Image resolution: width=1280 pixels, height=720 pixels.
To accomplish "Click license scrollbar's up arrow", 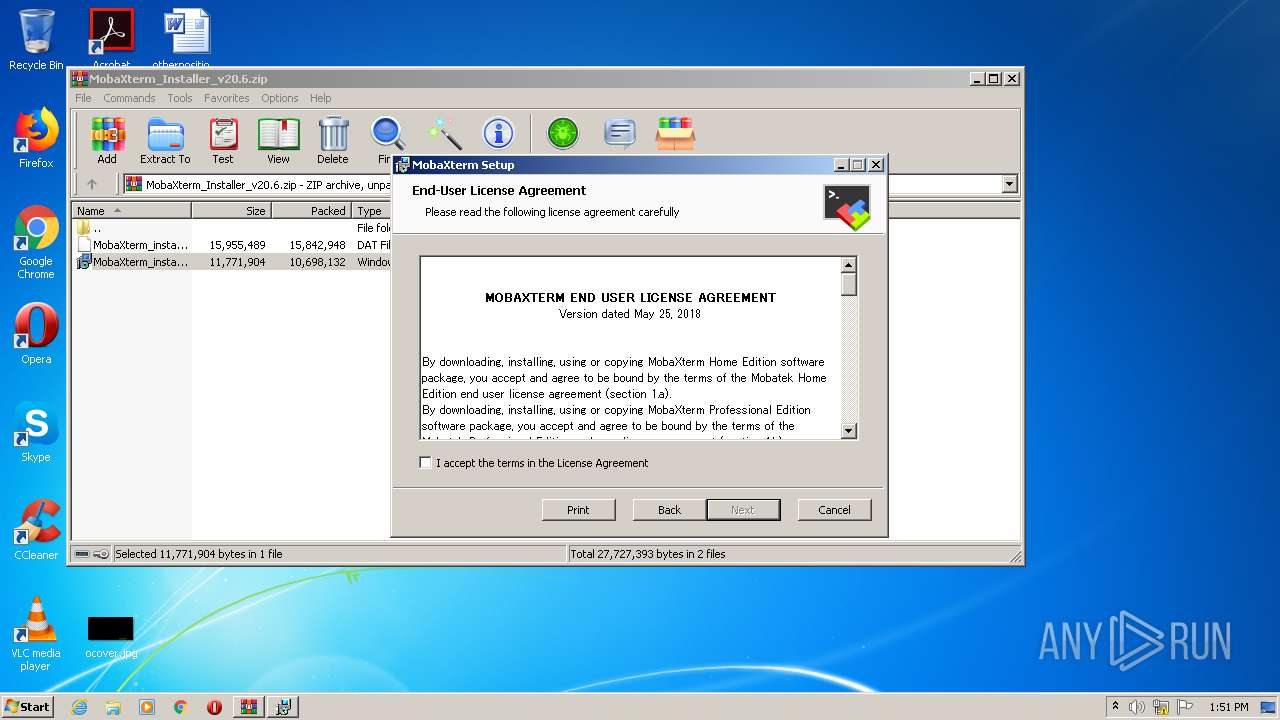I will click(x=848, y=265).
